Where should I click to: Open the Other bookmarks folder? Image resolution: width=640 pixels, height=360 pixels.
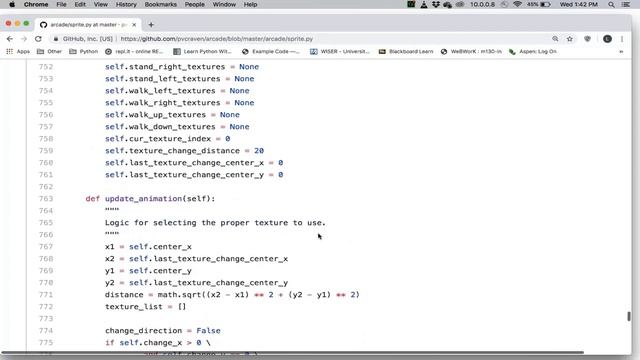pos(49,51)
